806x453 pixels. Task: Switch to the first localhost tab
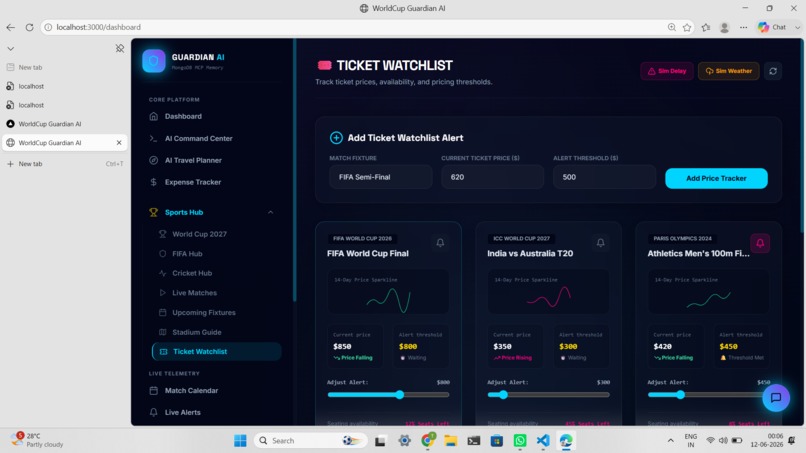tap(64, 86)
